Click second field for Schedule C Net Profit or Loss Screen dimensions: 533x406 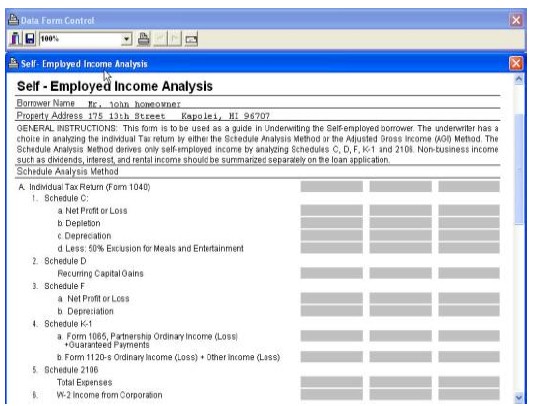[400, 210]
